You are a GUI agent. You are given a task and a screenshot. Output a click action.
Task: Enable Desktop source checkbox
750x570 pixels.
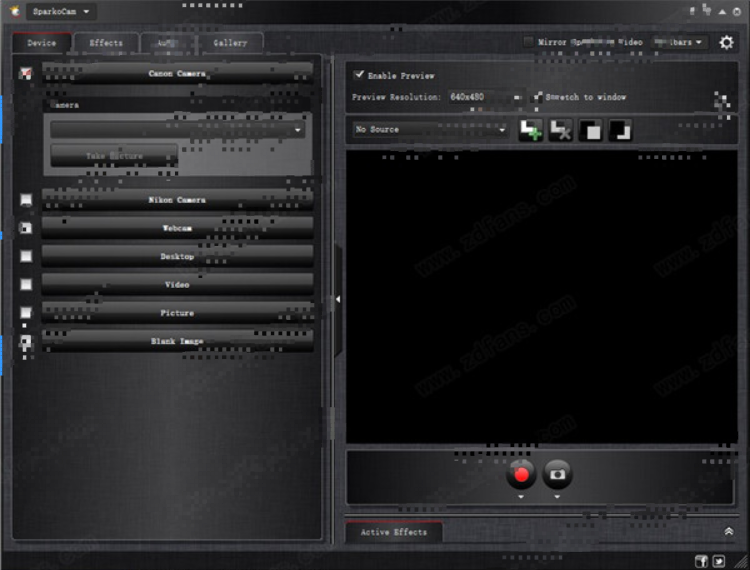pos(26,256)
